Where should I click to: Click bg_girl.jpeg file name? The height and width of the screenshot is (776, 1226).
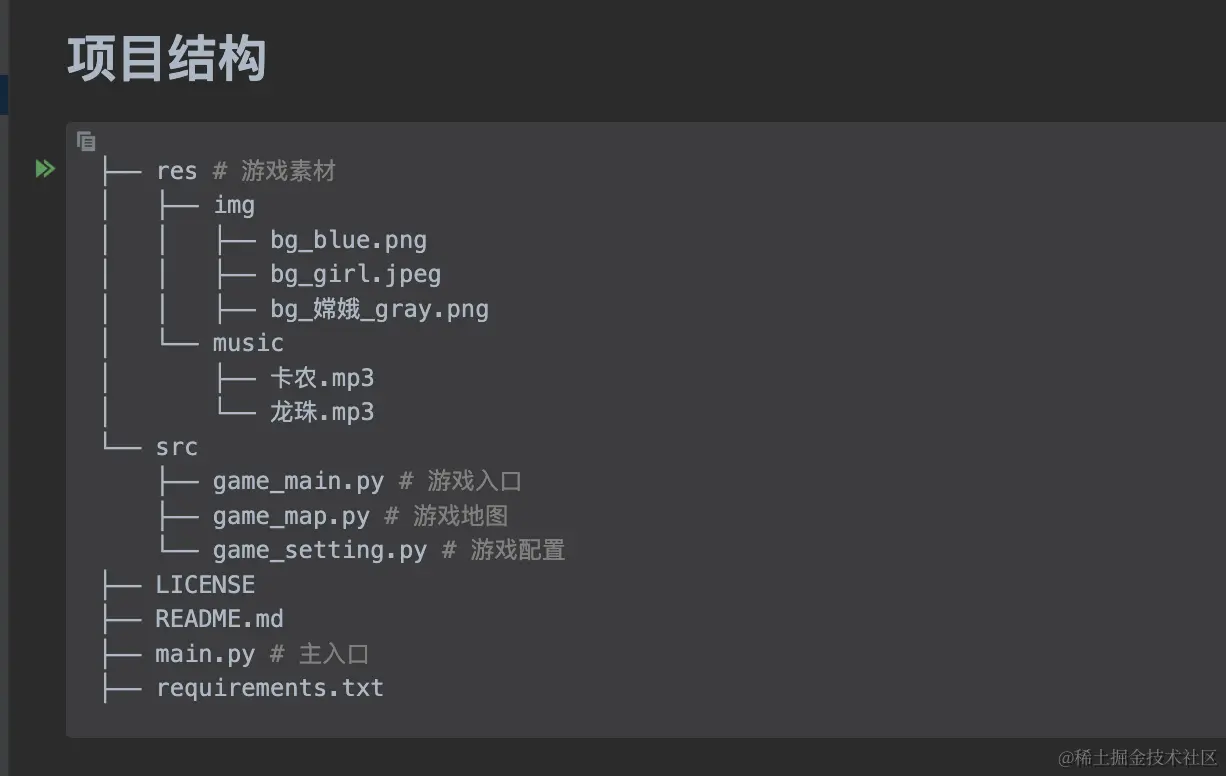[x=355, y=275]
